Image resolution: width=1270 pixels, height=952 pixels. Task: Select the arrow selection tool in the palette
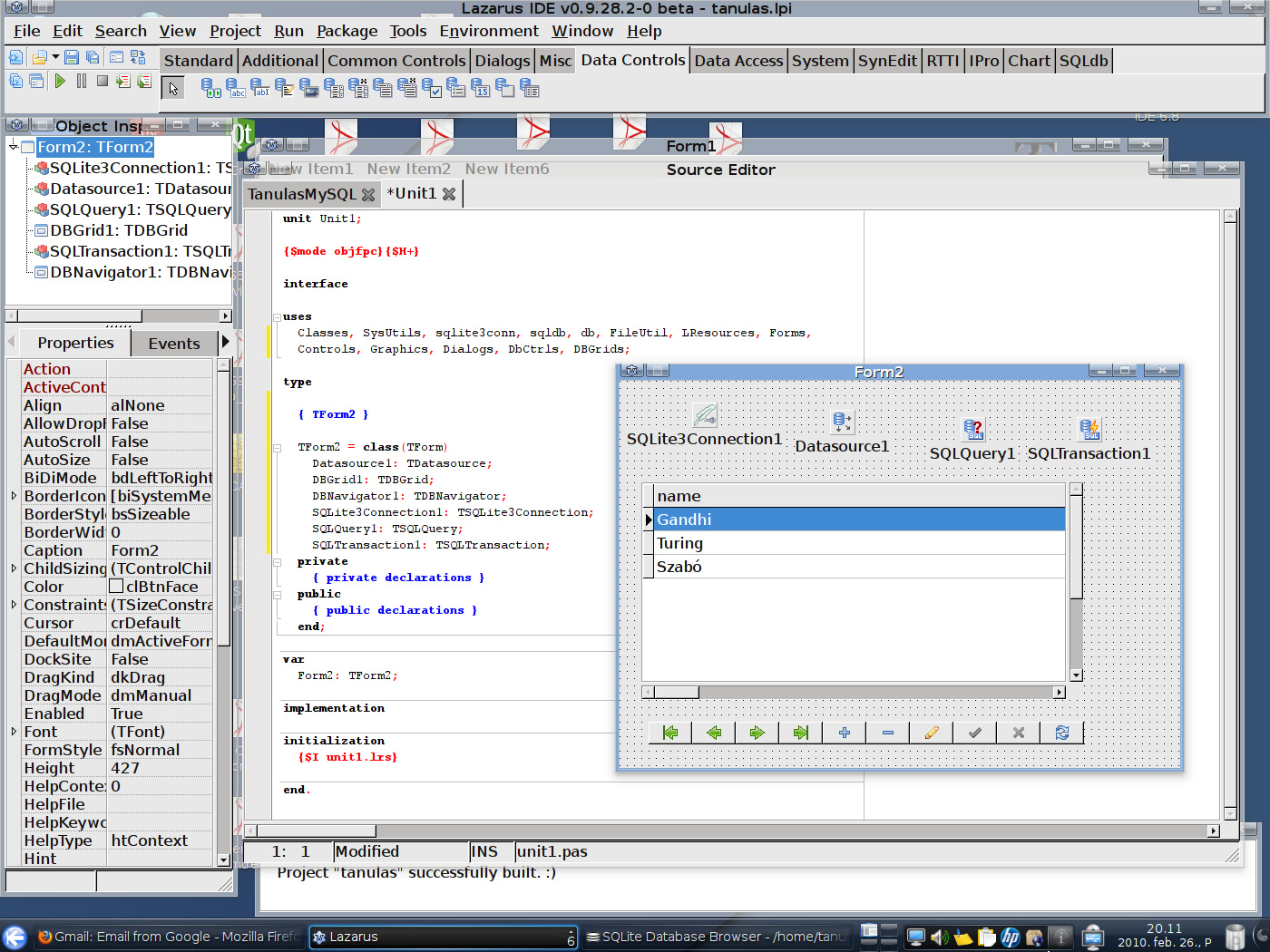coord(173,88)
